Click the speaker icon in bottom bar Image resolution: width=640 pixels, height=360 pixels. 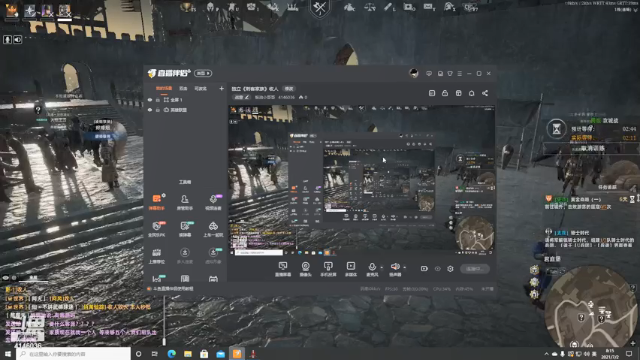pyautogui.click(x=395, y=267)
